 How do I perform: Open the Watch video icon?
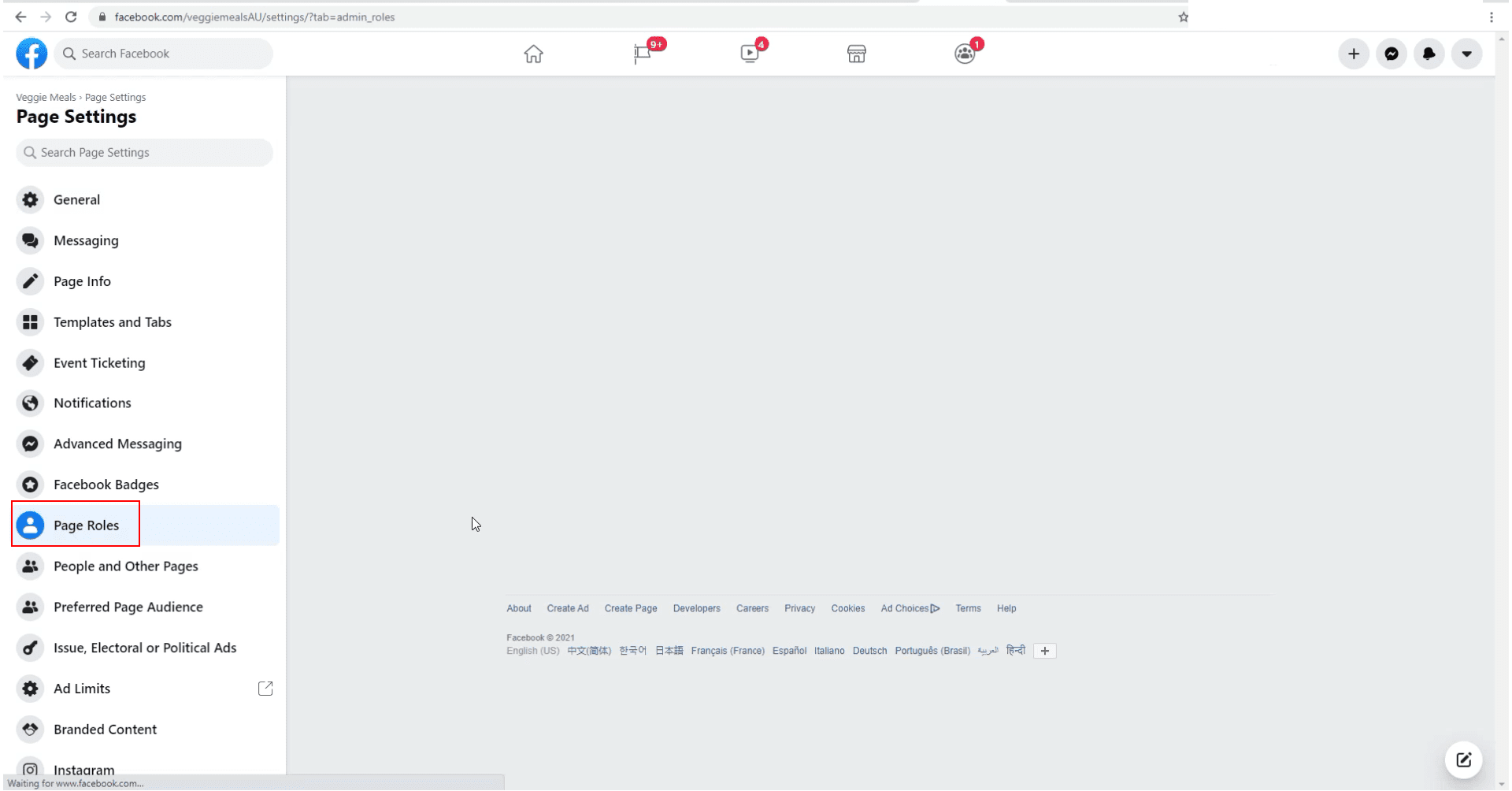(x=750, y=54)
